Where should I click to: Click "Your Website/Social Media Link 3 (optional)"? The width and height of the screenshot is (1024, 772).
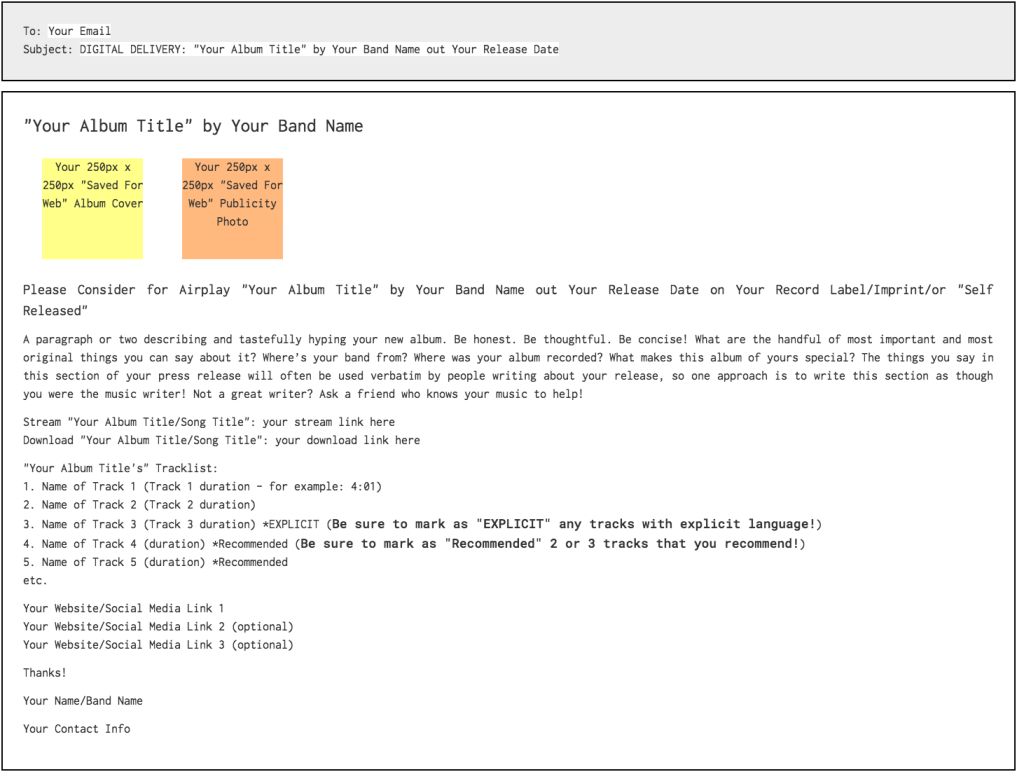[x=158, y=645]
